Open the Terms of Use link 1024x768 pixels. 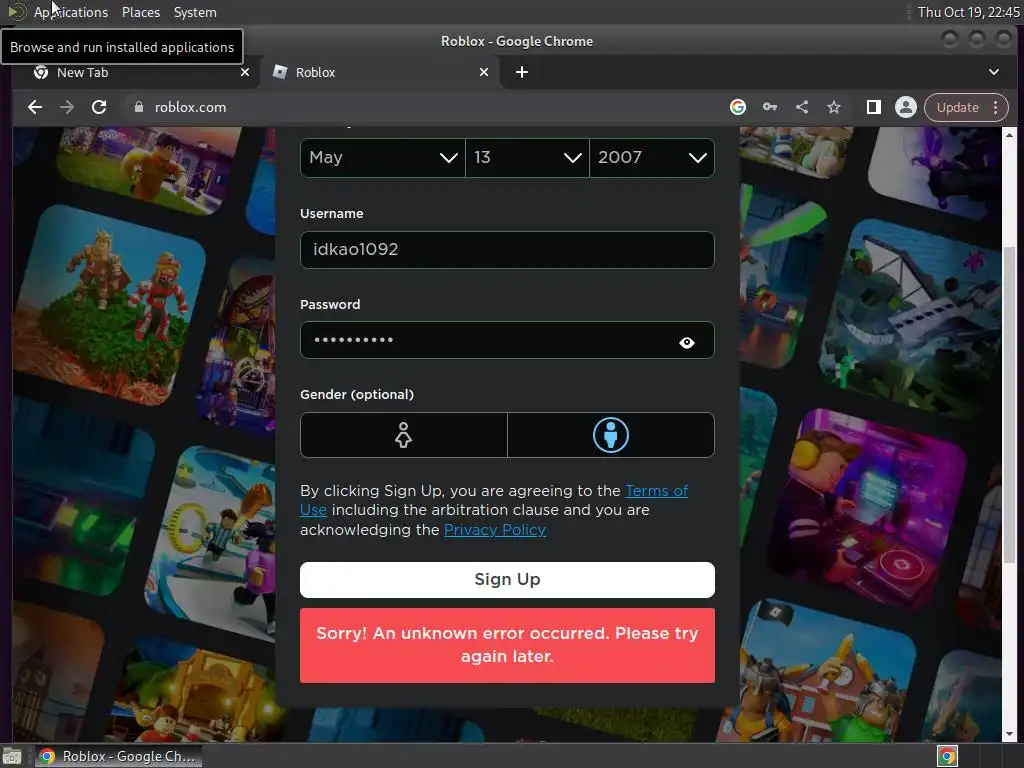point(657,490)
